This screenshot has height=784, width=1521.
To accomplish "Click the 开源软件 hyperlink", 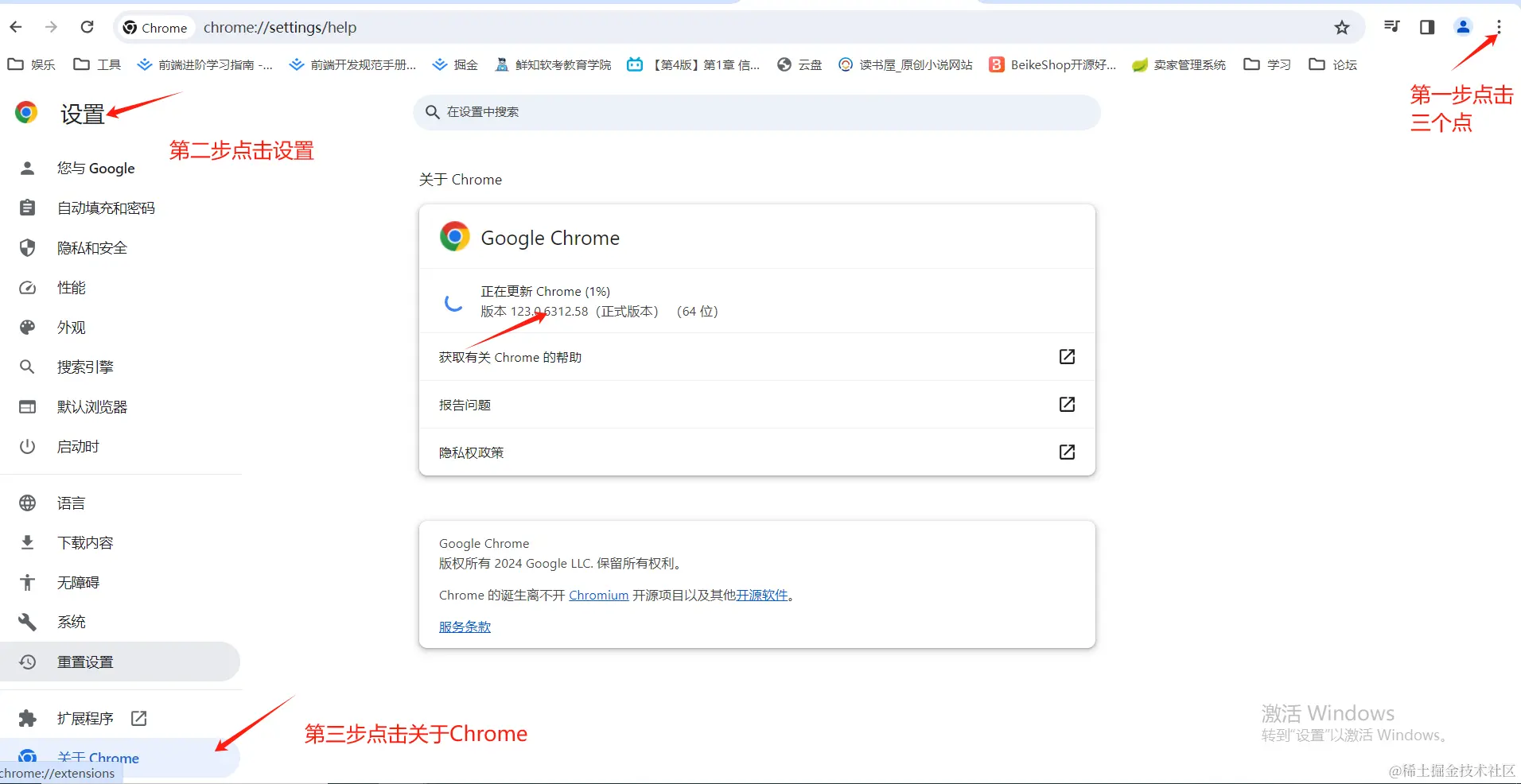I will (x=761, y=595).
